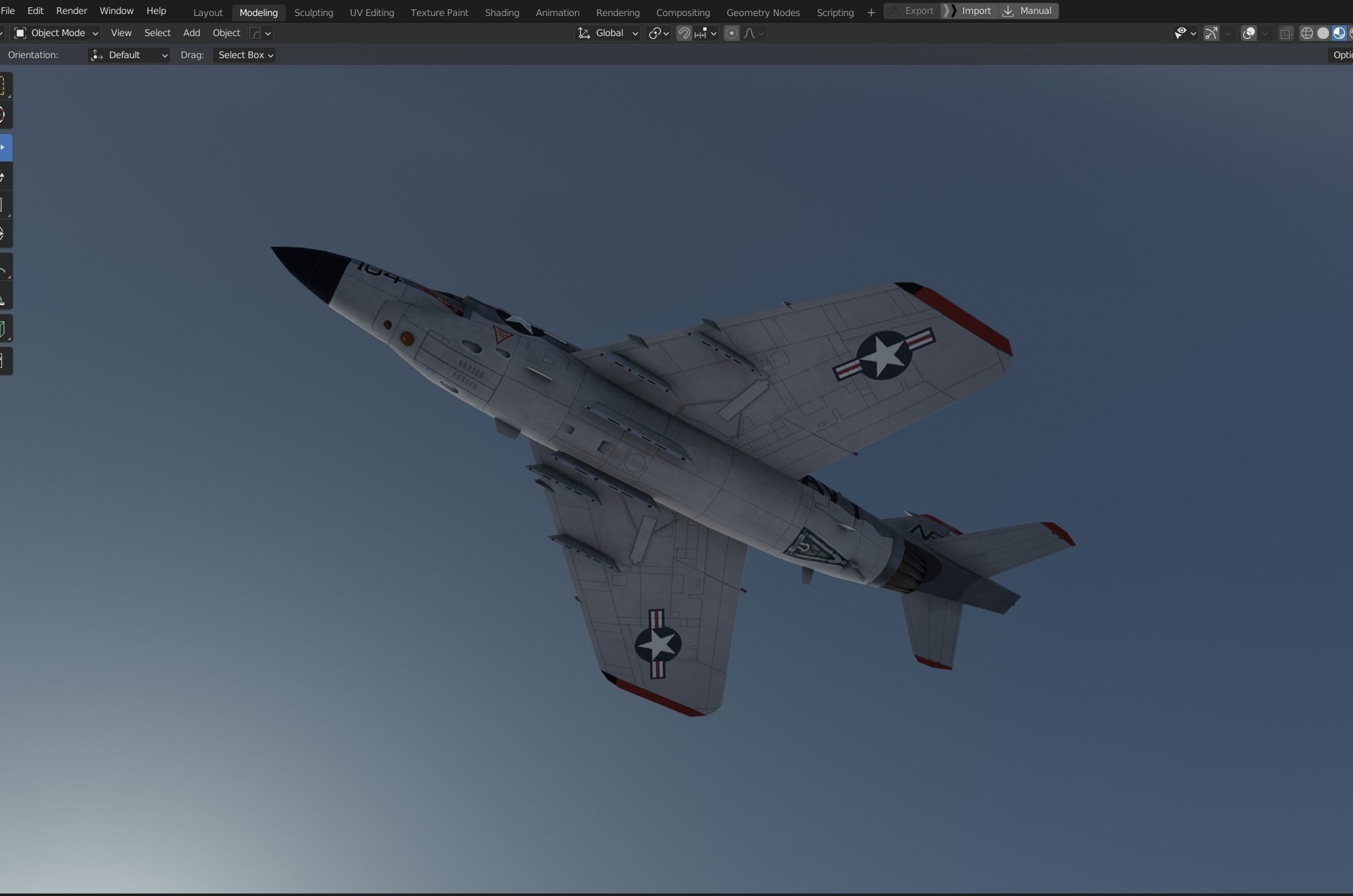Toggle snapping magnet icon
Viewport: 1353px width, 896px height.
[x=684, y=33]
